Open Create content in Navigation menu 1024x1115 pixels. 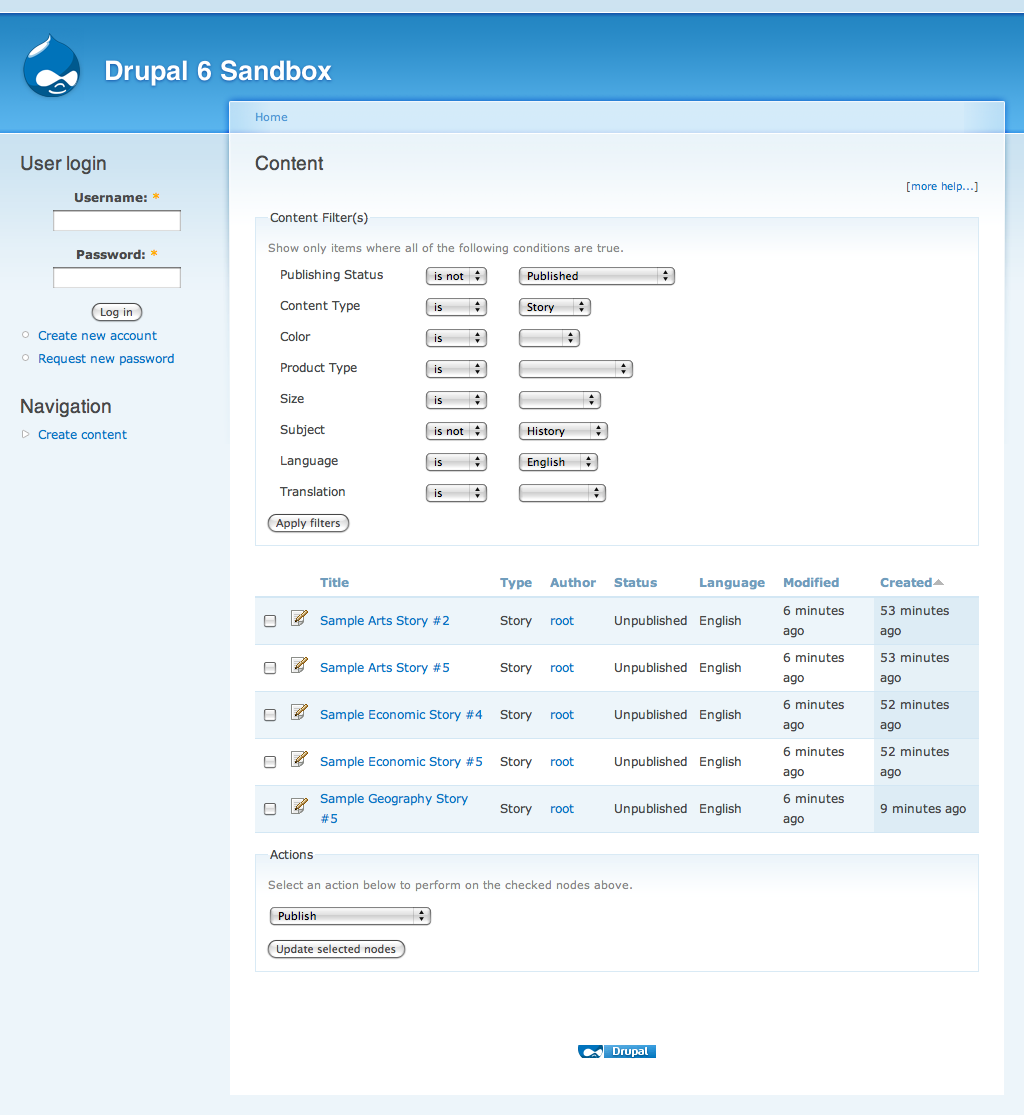point(82,435)
